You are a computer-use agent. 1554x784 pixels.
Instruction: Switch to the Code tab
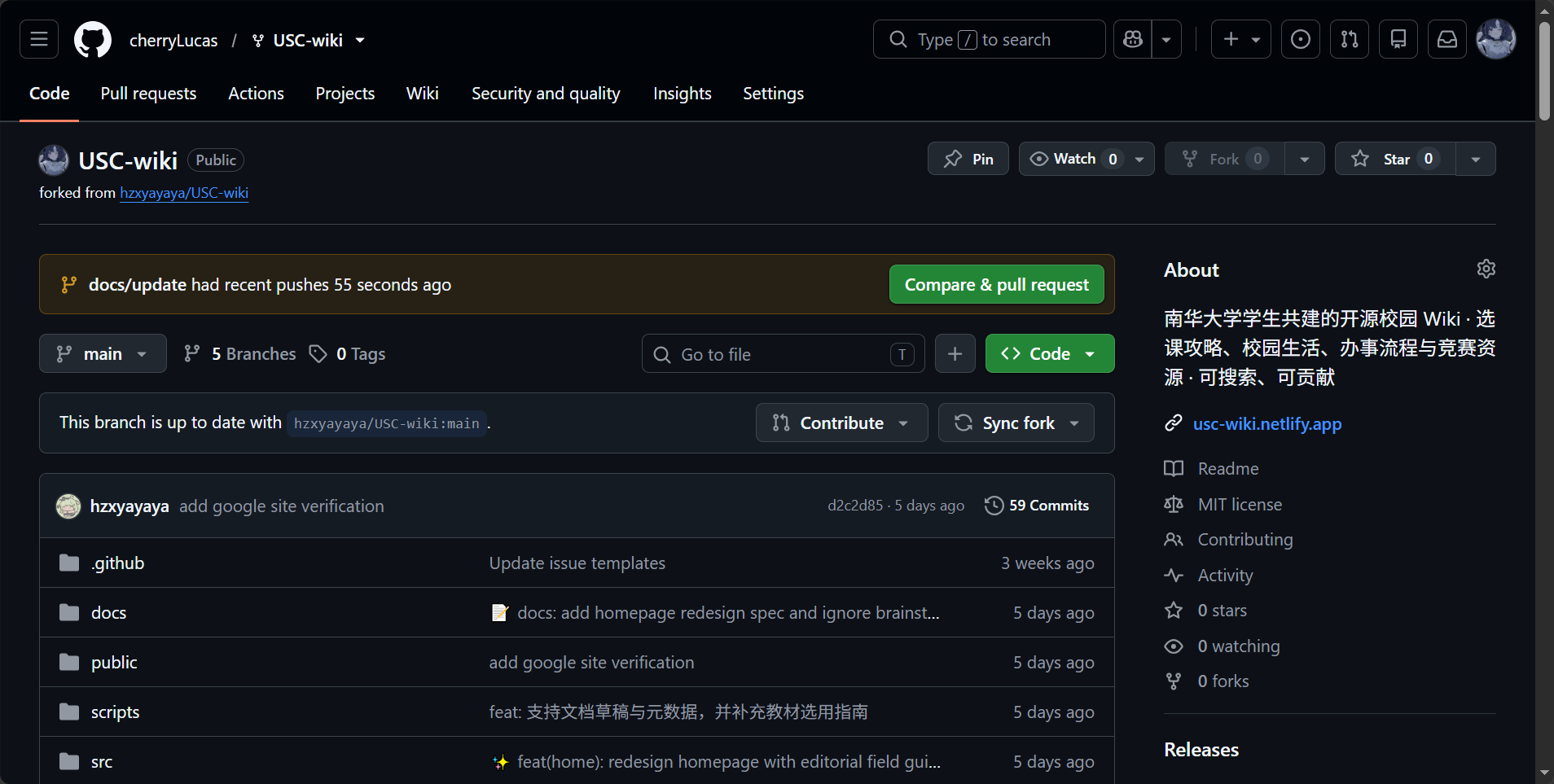click(x=50, y=94)
